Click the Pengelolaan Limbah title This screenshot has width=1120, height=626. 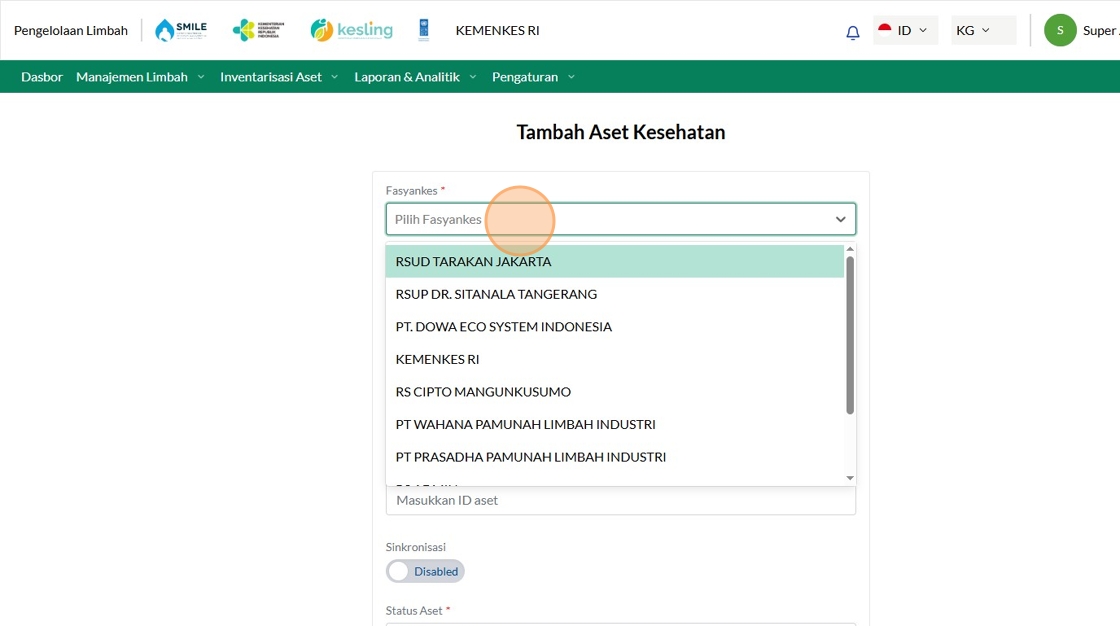(71, 30)
